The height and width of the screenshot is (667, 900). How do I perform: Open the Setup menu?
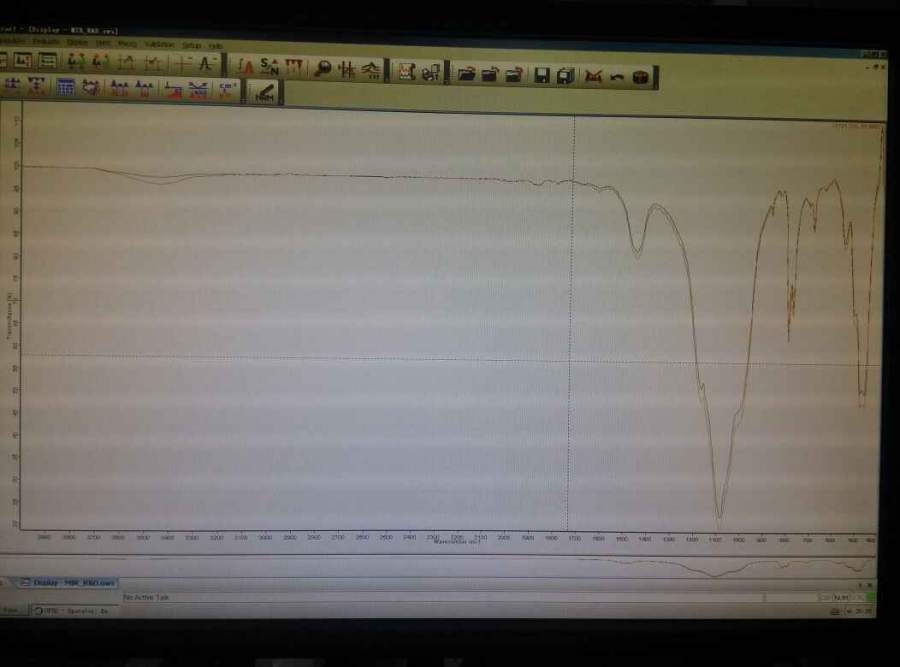click(191, 45)
